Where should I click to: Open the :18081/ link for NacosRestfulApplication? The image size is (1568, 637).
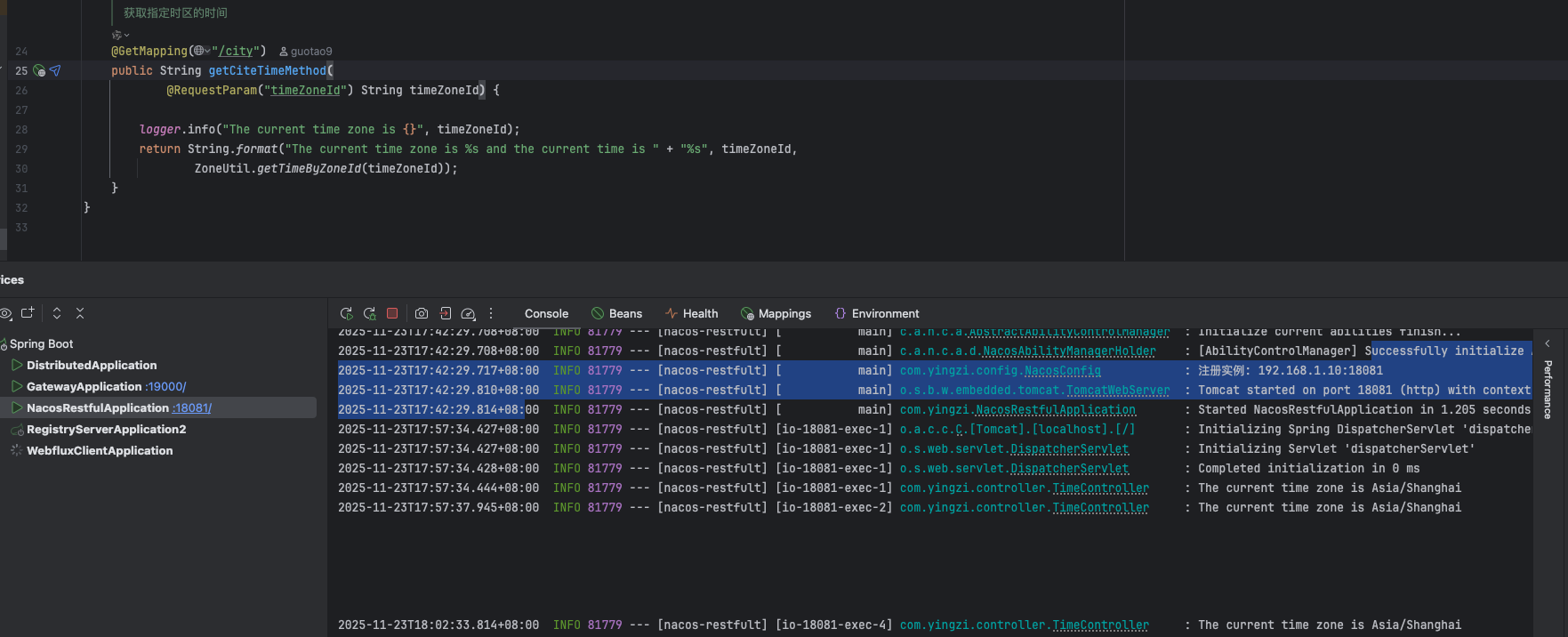click(192, 408)
